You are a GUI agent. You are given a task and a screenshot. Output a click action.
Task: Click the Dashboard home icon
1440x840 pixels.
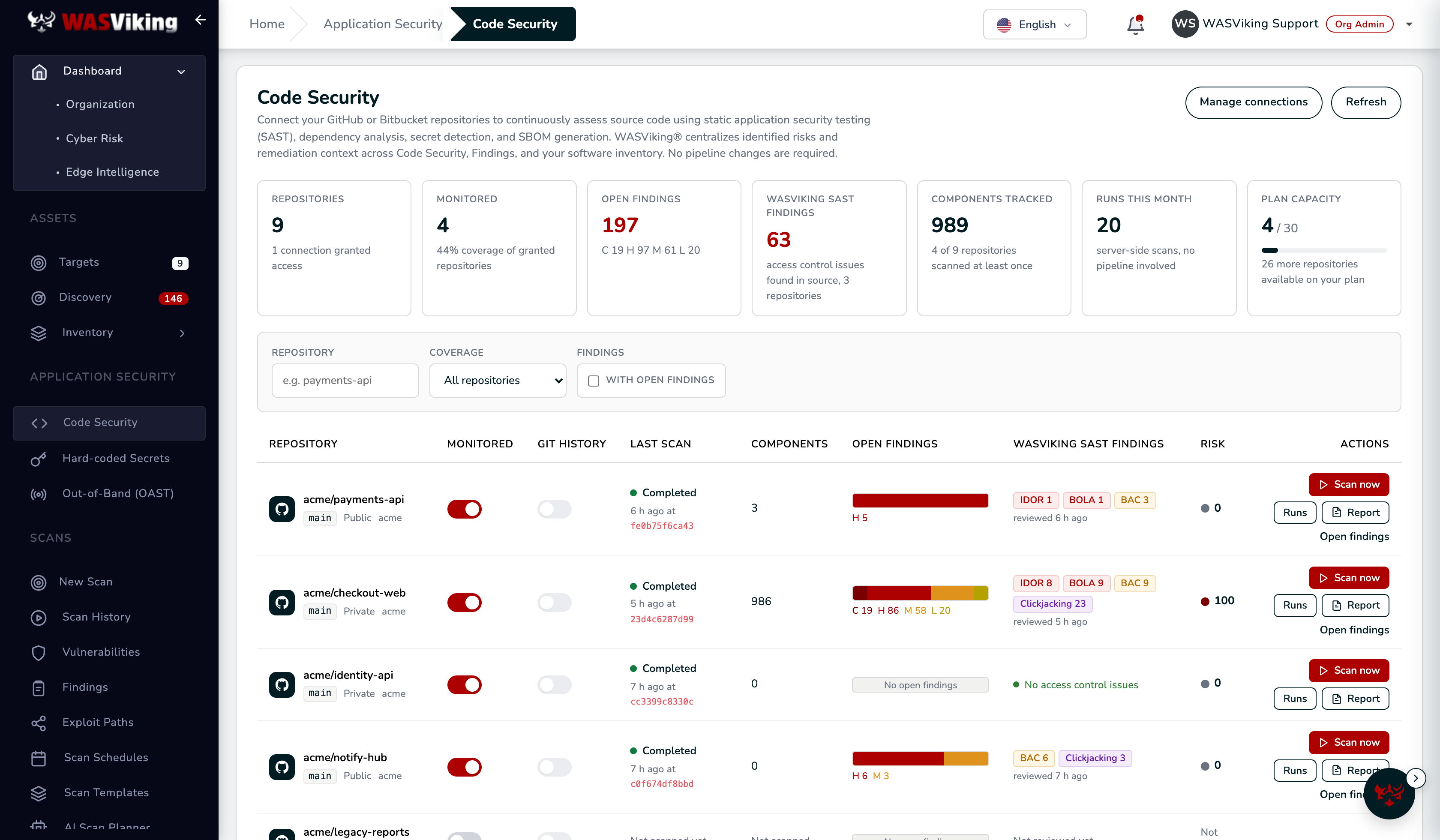pyautogui.click(x=39, y=72)
